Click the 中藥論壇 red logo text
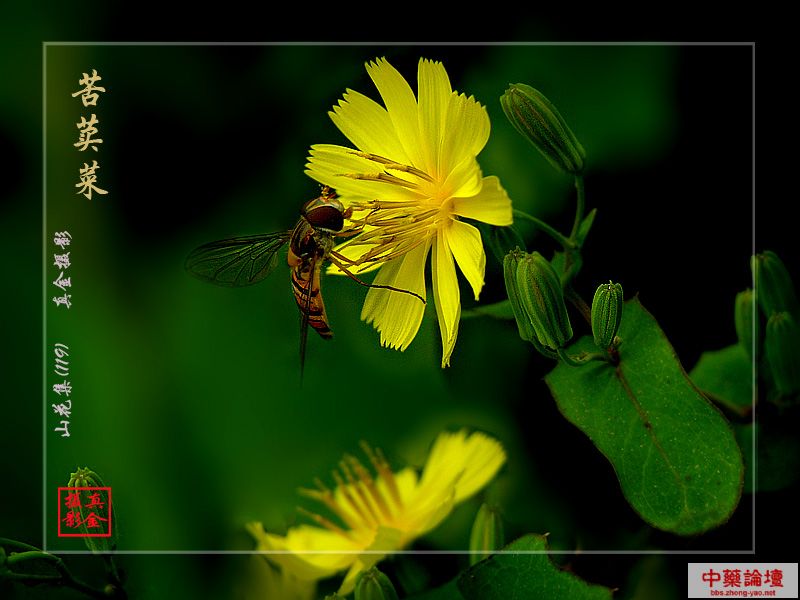The image size is (800, 600). [742, 577]
